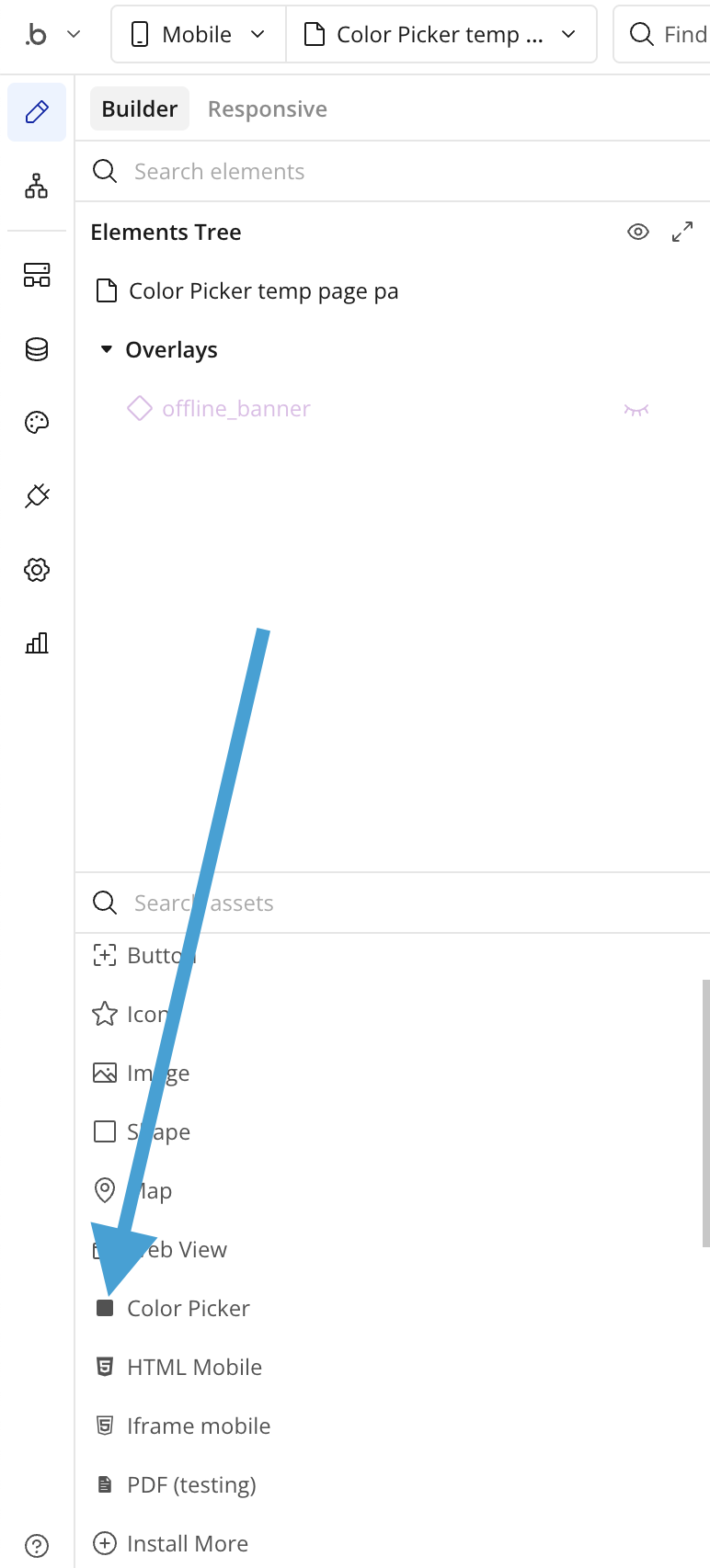Open the Settings gear icon
710x1568 pixels.
click(37, 570)
